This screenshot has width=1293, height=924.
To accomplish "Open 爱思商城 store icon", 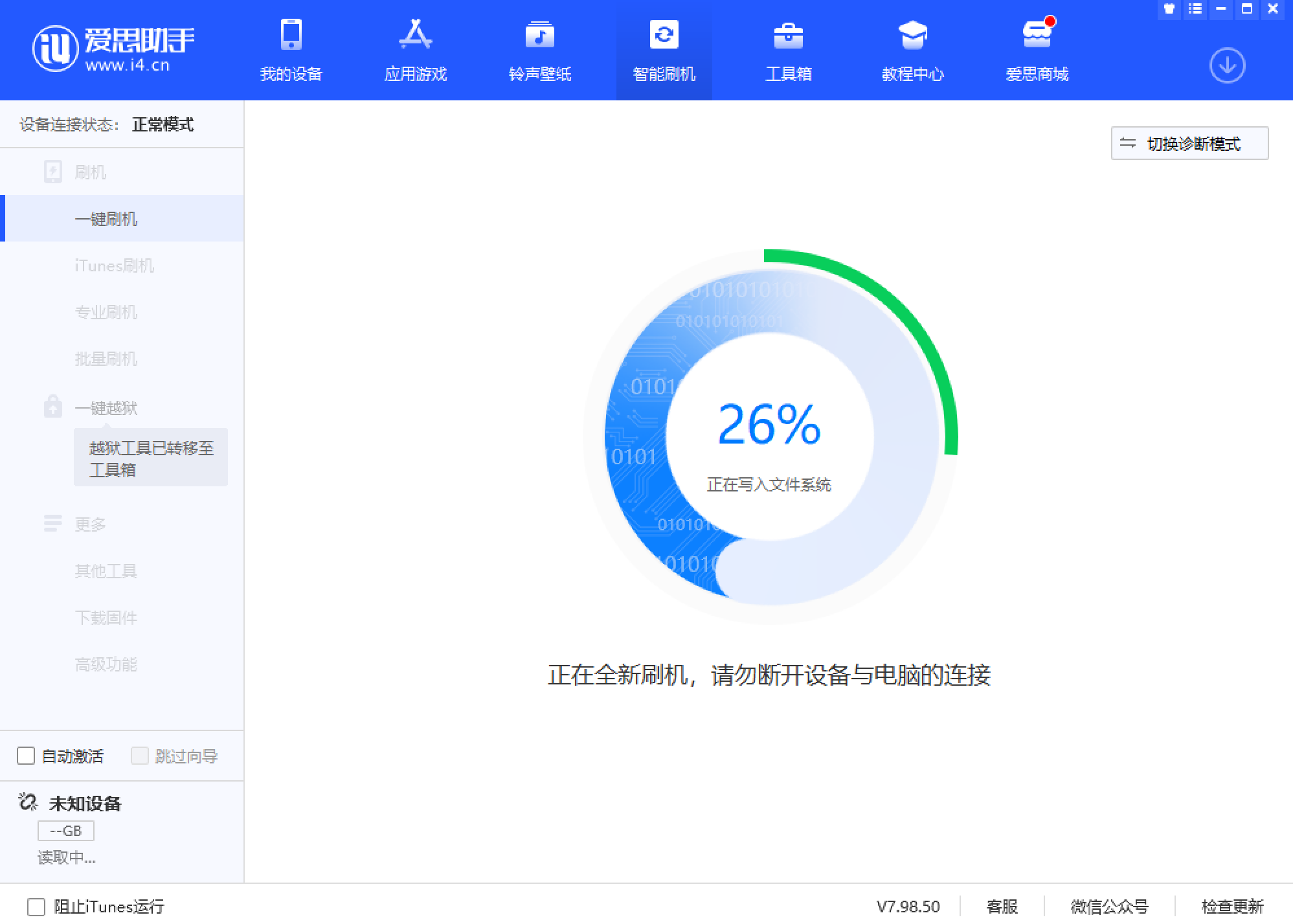I will coord(1037,35).
